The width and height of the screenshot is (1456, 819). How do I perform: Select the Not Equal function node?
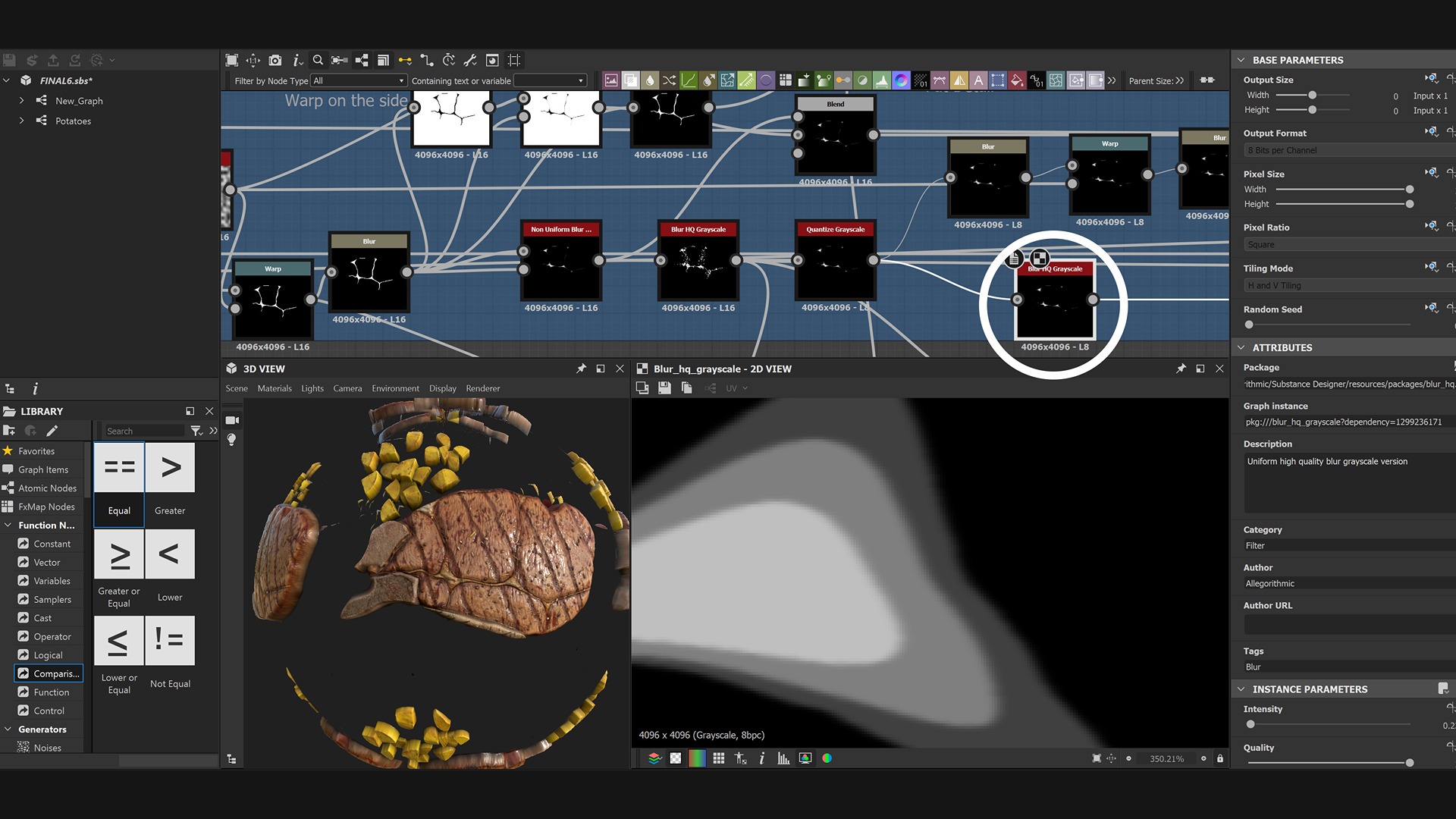coord(170,641)
